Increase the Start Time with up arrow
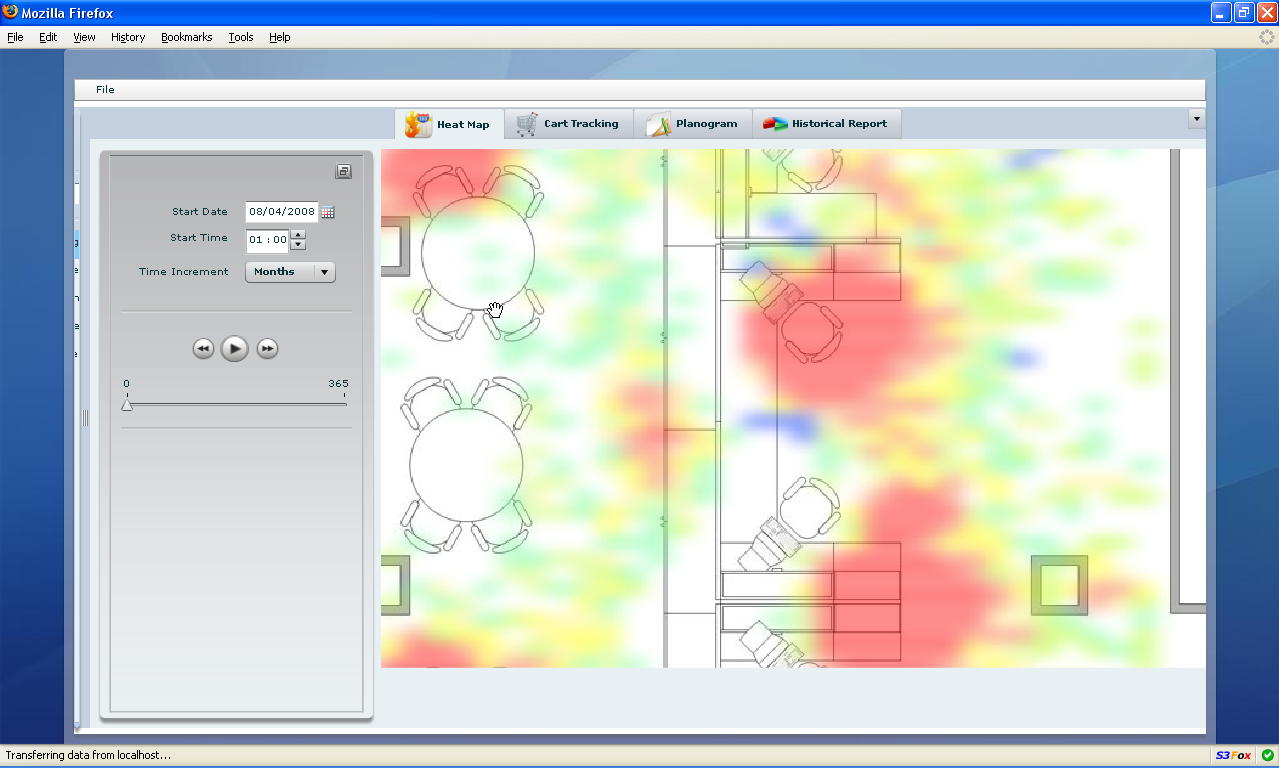 pos(298,235)
